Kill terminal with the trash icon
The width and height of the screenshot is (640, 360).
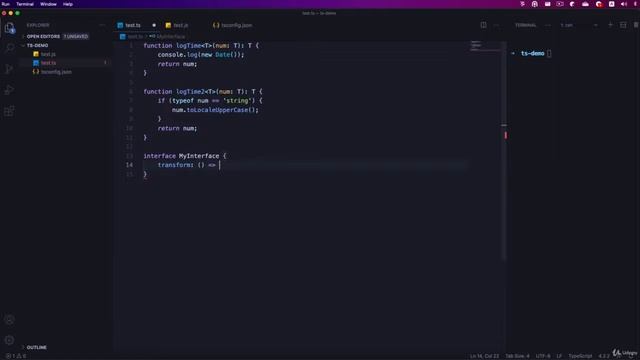tap(636, 25)
